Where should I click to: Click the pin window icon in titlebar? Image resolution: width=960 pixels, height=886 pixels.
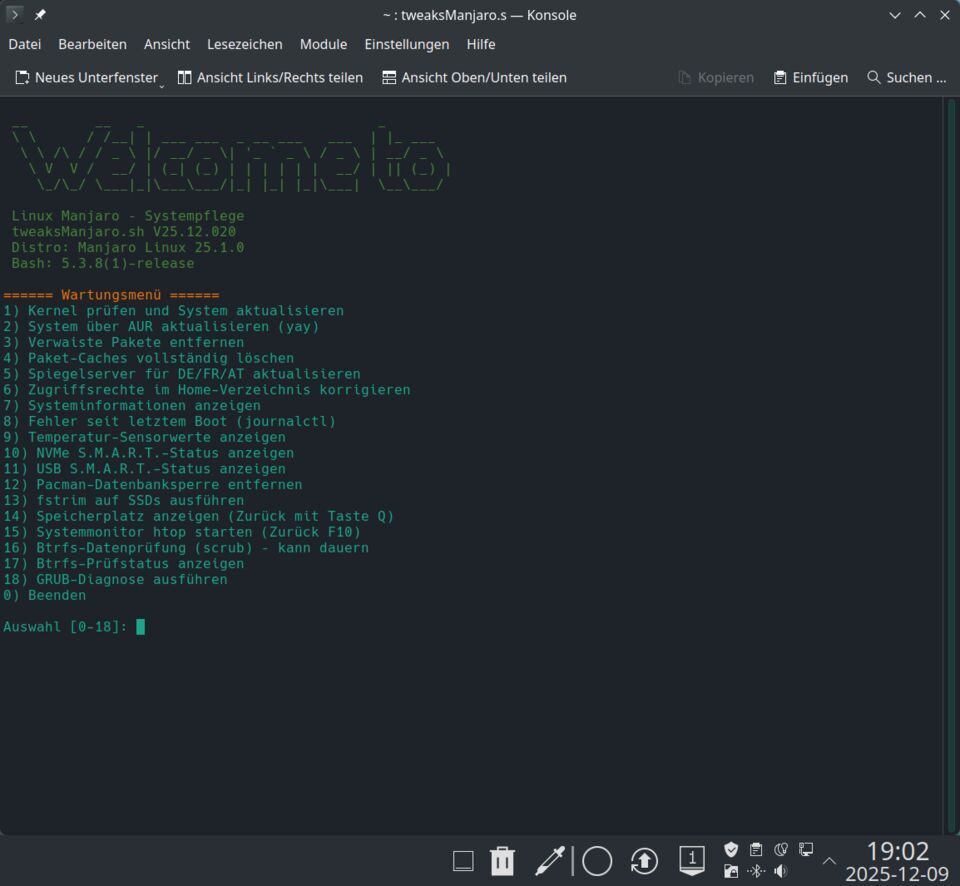point(40,15)
